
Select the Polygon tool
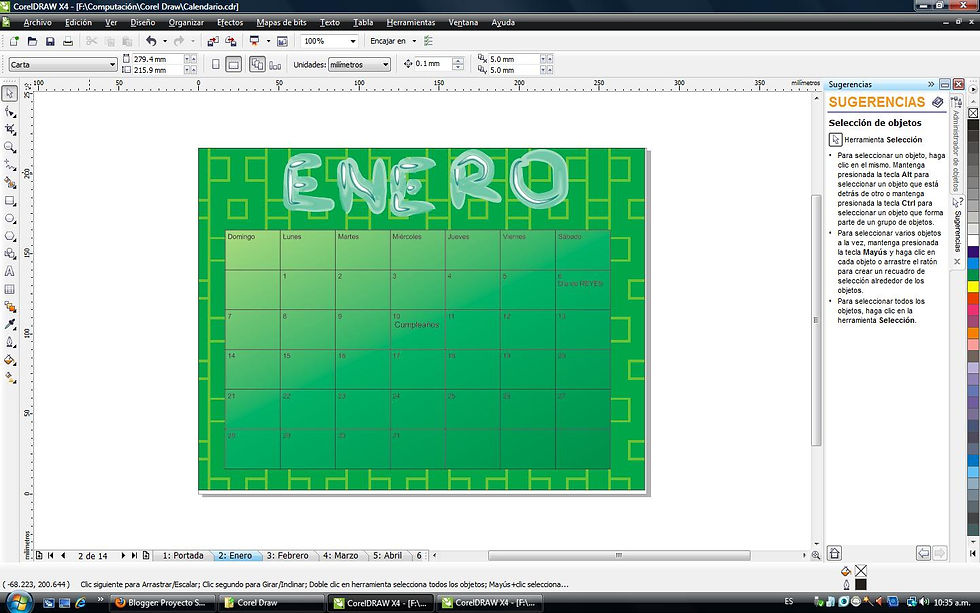point(10,236)
